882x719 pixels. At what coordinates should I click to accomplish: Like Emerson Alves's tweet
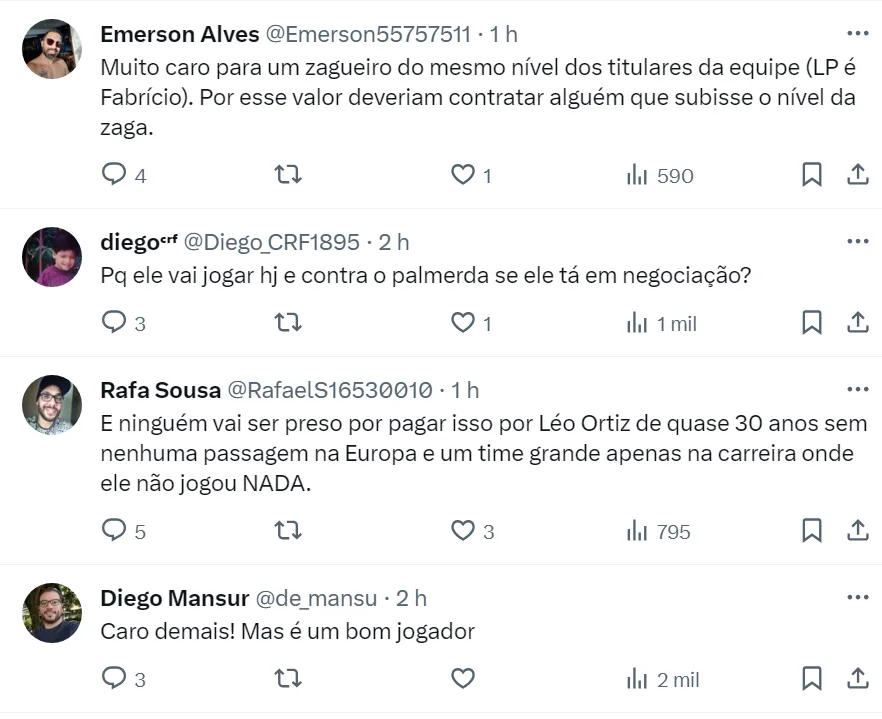pyautogui.click(x=462, y=175)
